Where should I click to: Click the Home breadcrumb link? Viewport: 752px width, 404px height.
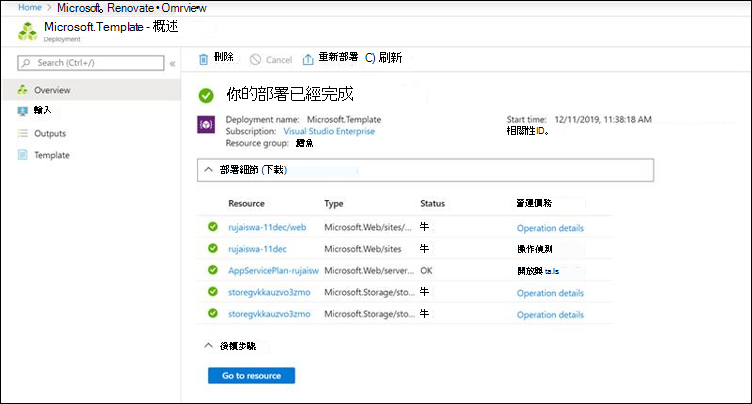coord(30,7)
